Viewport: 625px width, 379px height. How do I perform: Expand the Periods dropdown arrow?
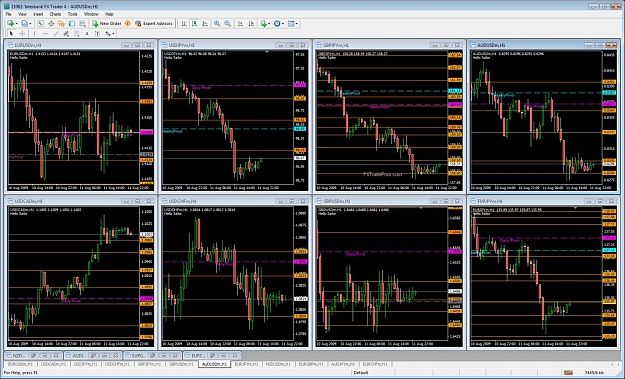[x=283, y=24]
